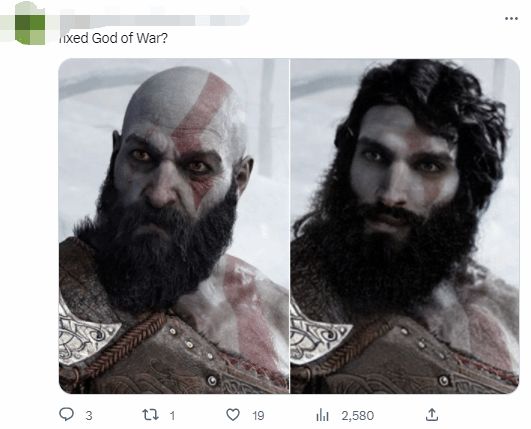
Task: Like the tweet with the heart icon
Action: [233, 414]
